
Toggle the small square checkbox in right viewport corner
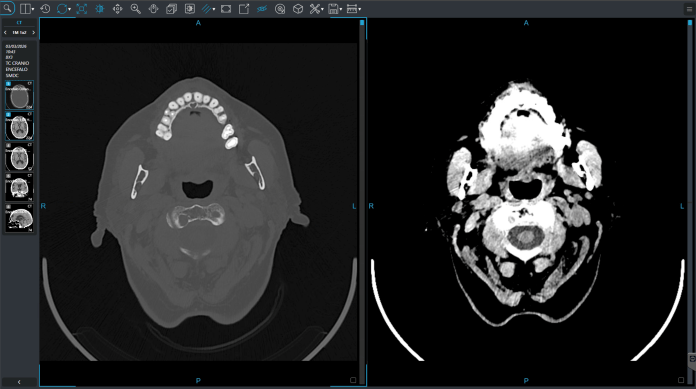(681, 380)
